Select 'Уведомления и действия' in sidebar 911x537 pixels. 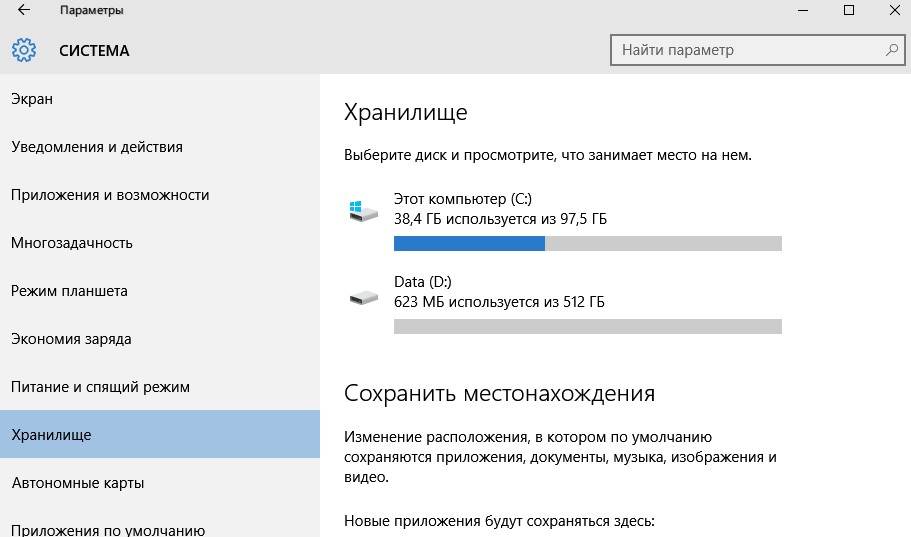coord(97,147)
